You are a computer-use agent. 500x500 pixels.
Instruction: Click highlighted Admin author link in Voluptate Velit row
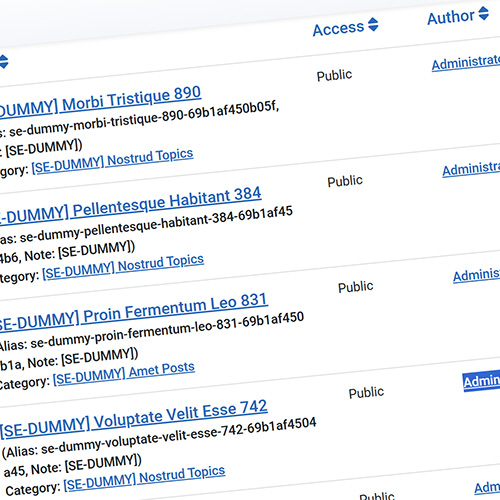pyautogui.click(x=482, y=381)
